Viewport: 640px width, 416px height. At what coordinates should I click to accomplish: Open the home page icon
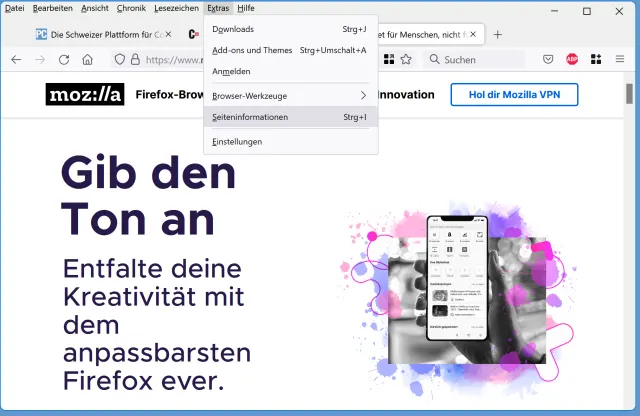[x=87, y=60]
